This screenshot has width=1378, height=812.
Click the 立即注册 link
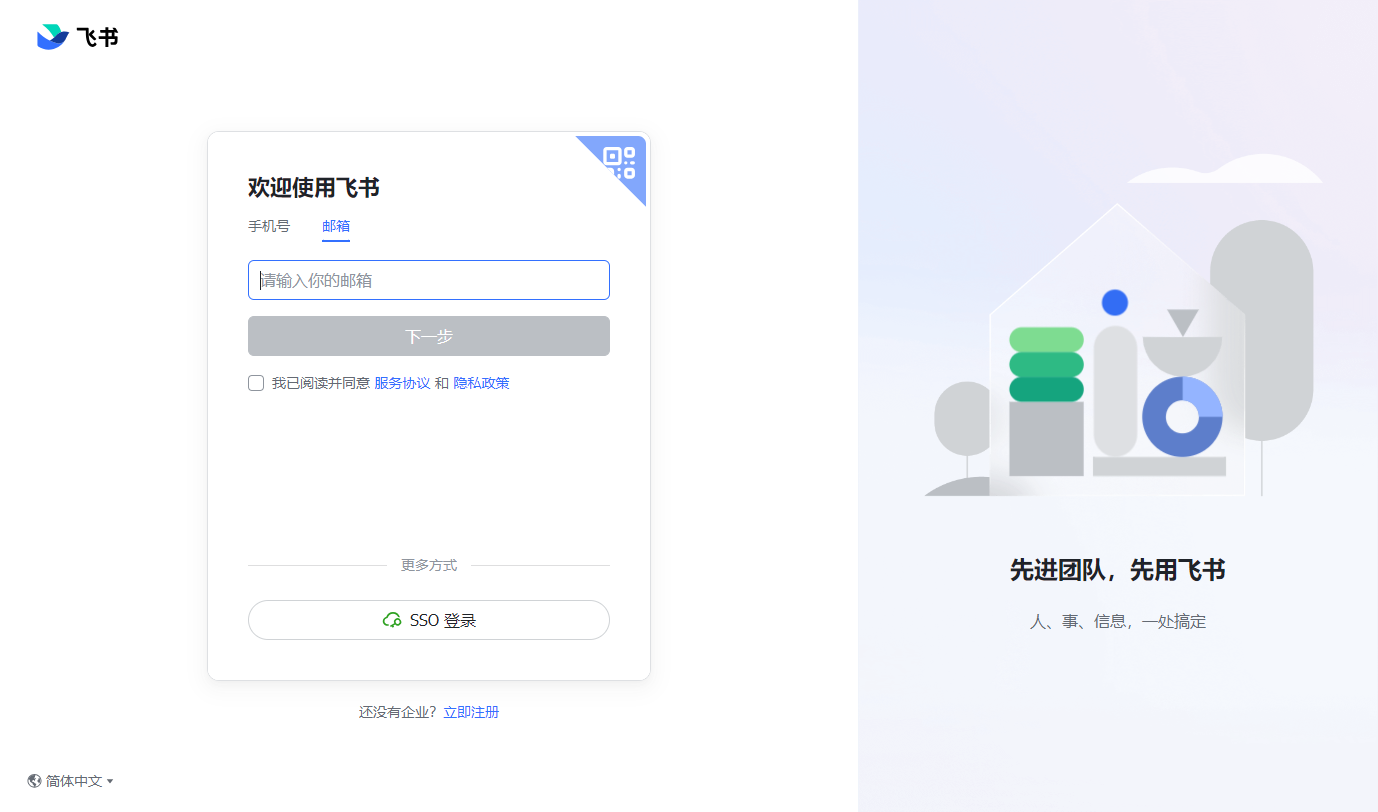coord(471,712)
